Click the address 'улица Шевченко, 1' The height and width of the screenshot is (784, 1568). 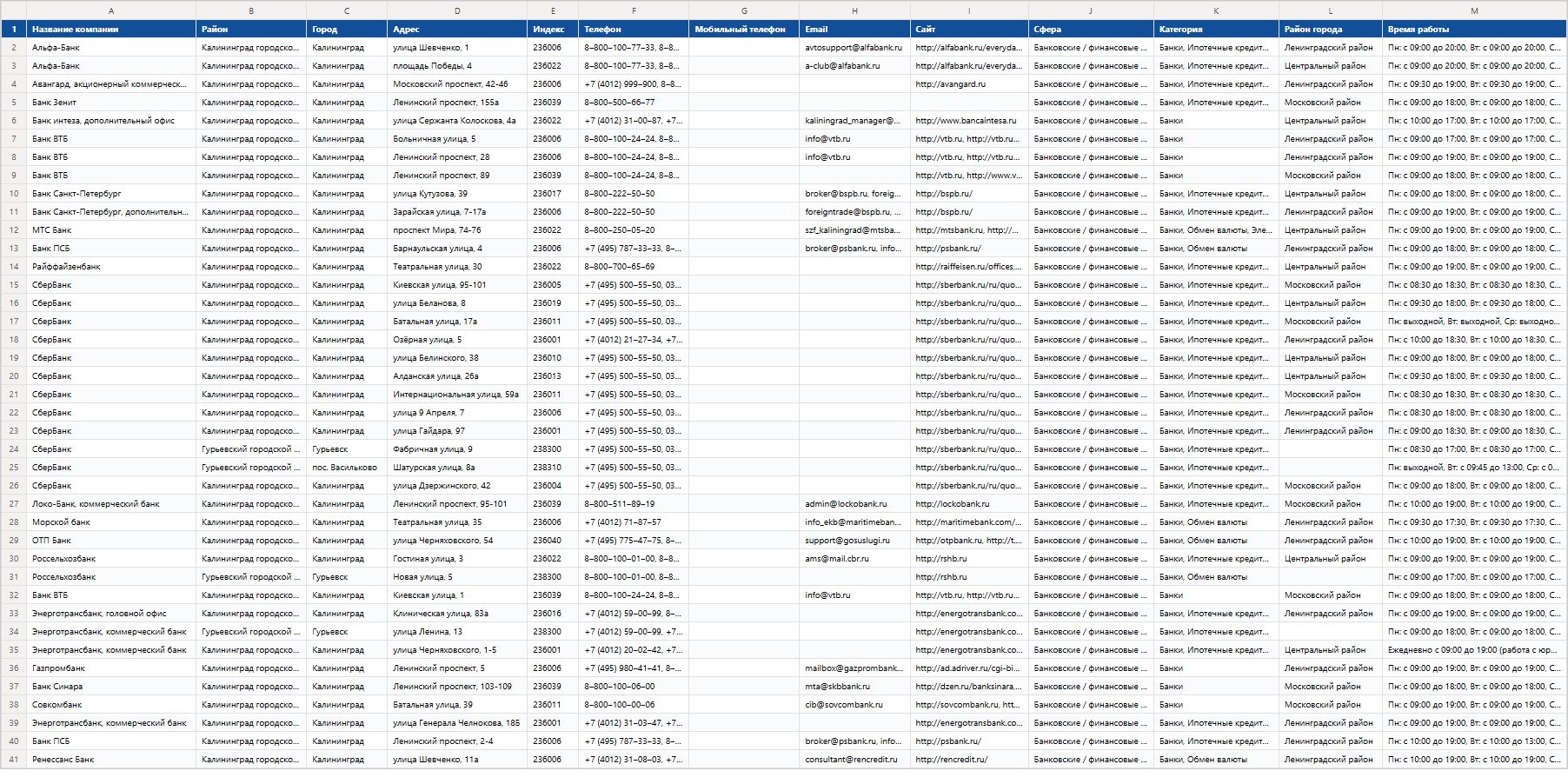[x=457, y=48]
